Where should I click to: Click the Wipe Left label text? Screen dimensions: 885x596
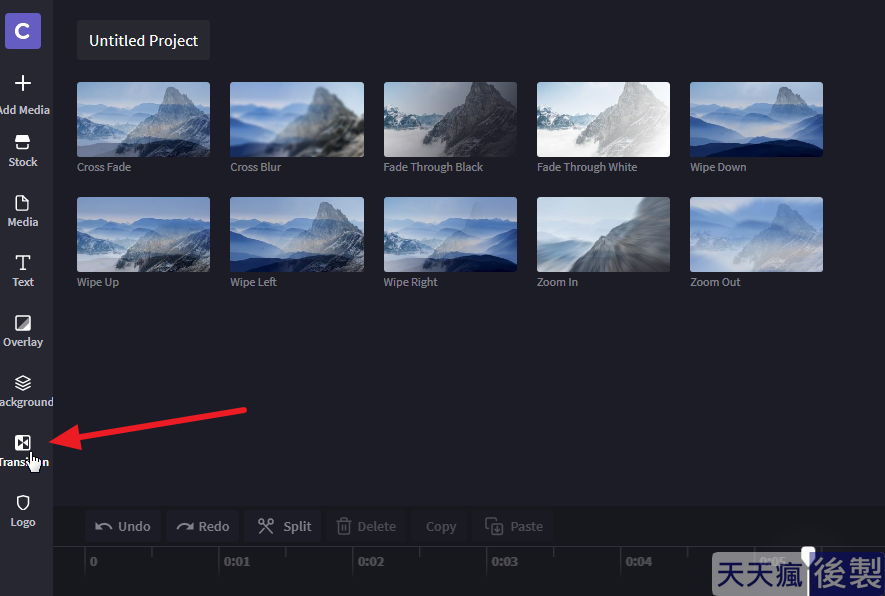pos(253,282)
